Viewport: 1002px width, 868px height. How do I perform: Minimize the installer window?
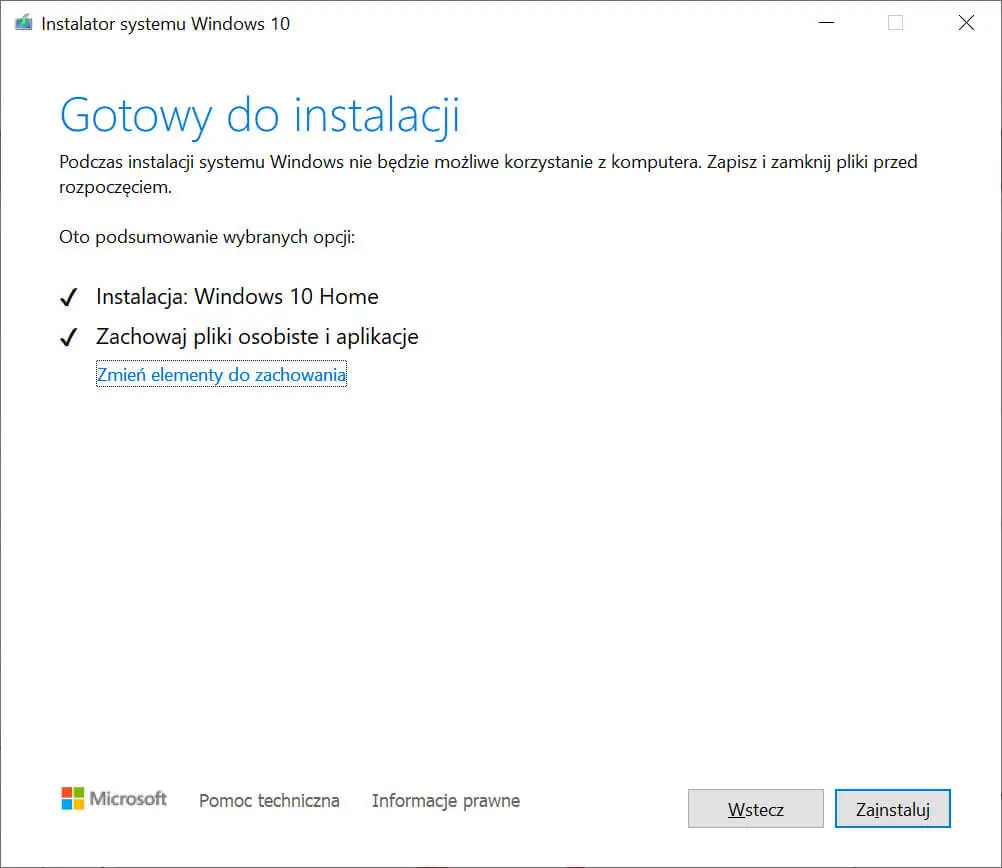(x=826, y=23)
